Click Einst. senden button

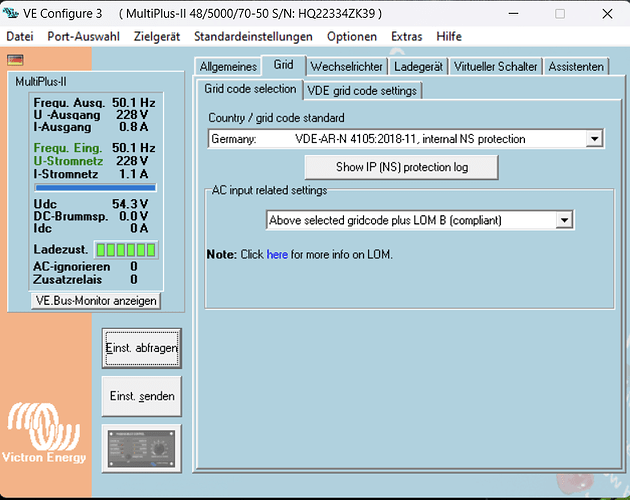tap(141, 396)
